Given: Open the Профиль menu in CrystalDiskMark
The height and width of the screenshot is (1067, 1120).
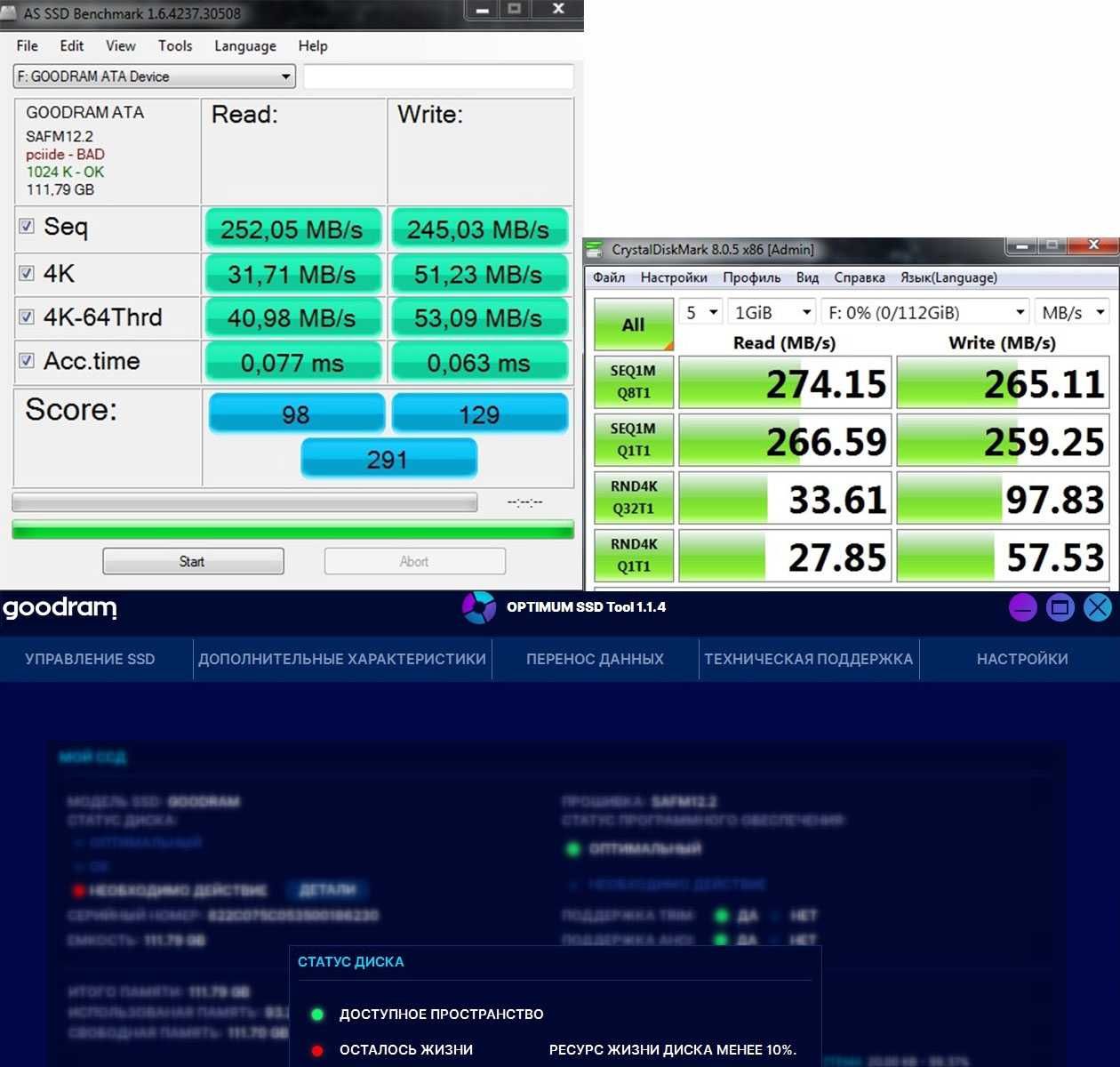Looking at the screenshot, I should click(752, 277).
